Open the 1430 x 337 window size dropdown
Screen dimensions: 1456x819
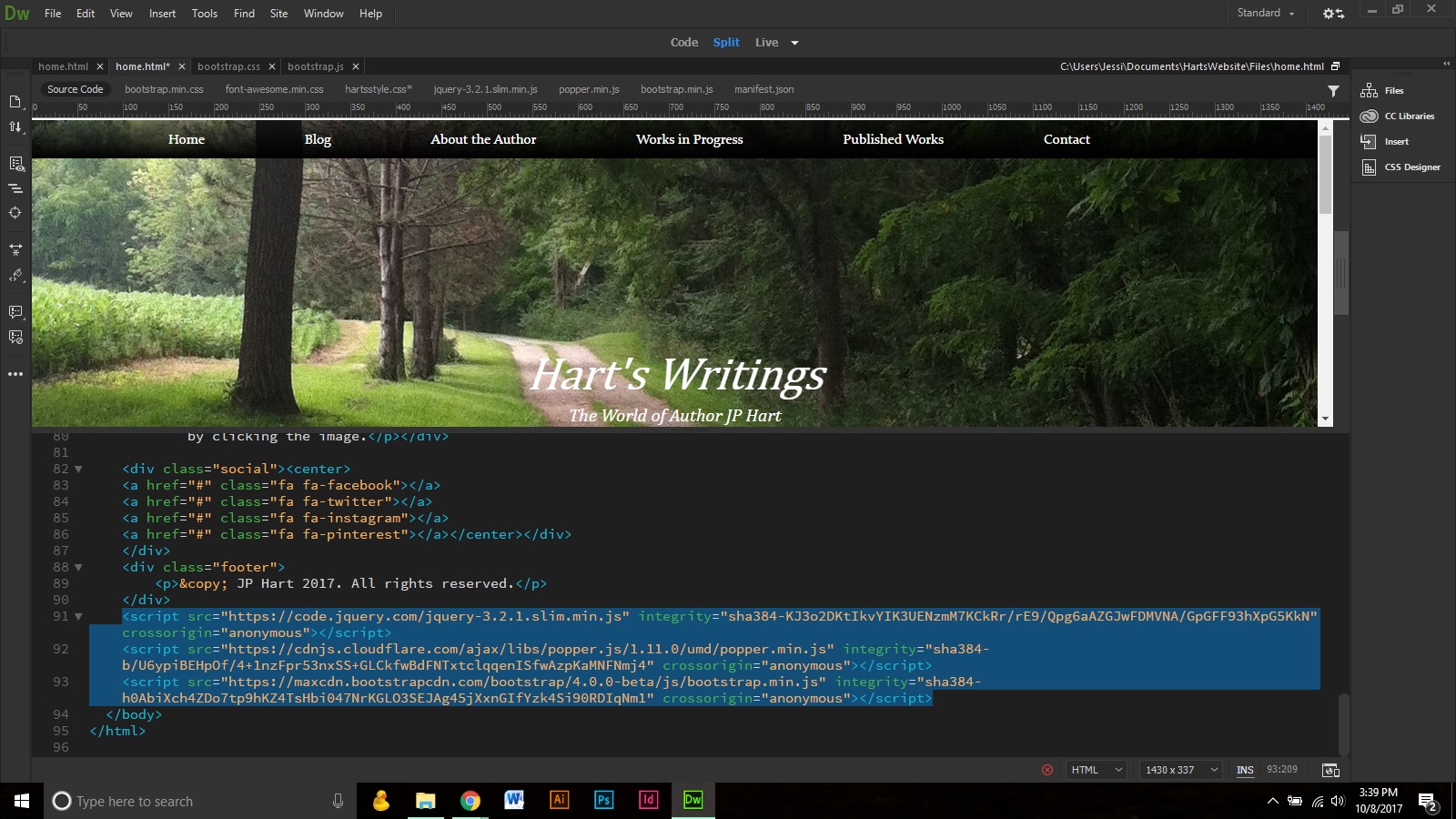(1181, 770)
